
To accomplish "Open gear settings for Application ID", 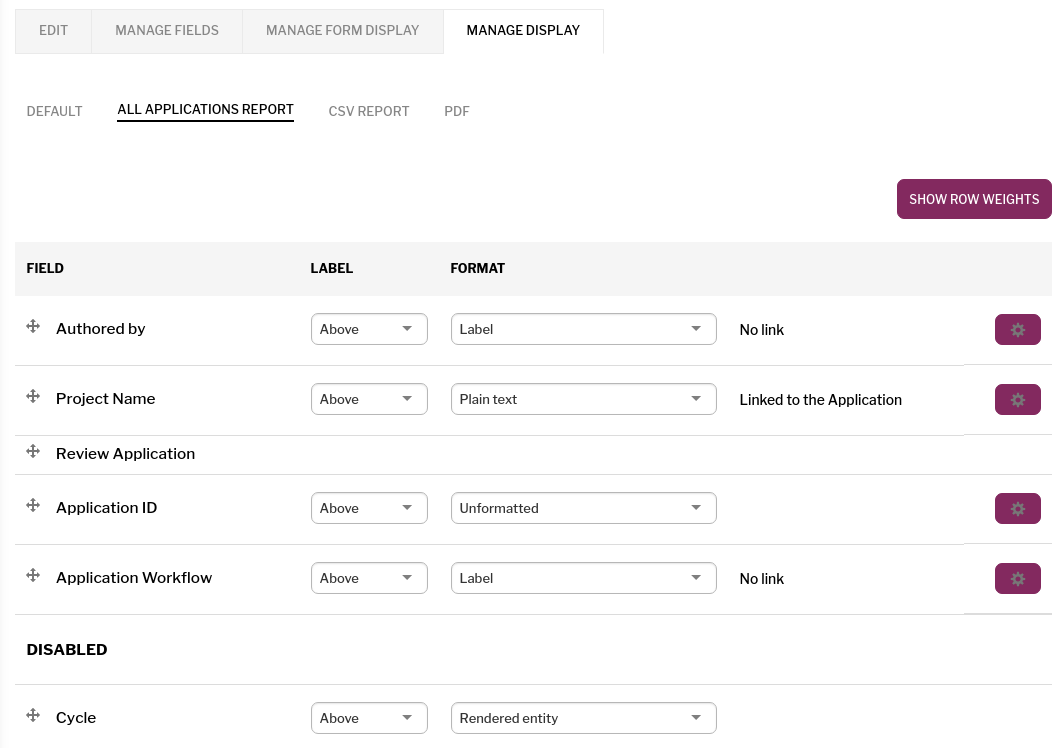I will [1017, 508].
